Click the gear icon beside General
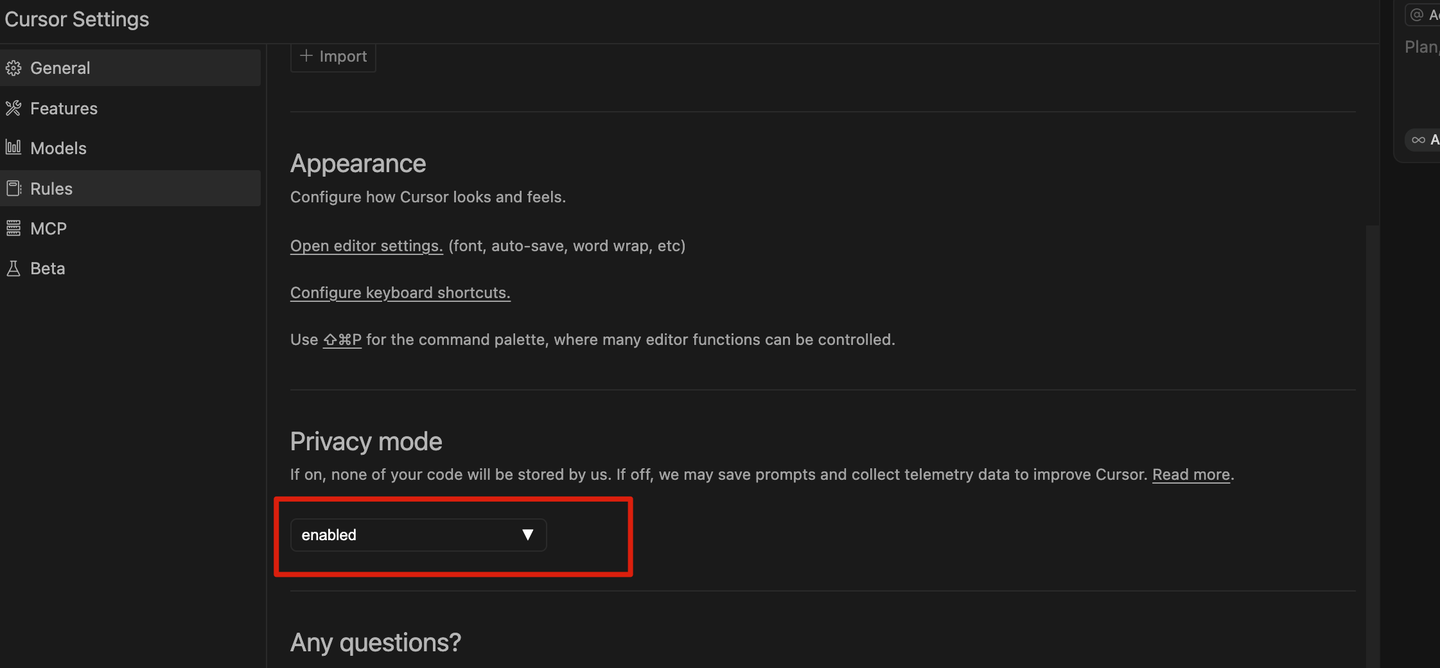The width and height of the screenshot is (1440, 668). (13, 68)
